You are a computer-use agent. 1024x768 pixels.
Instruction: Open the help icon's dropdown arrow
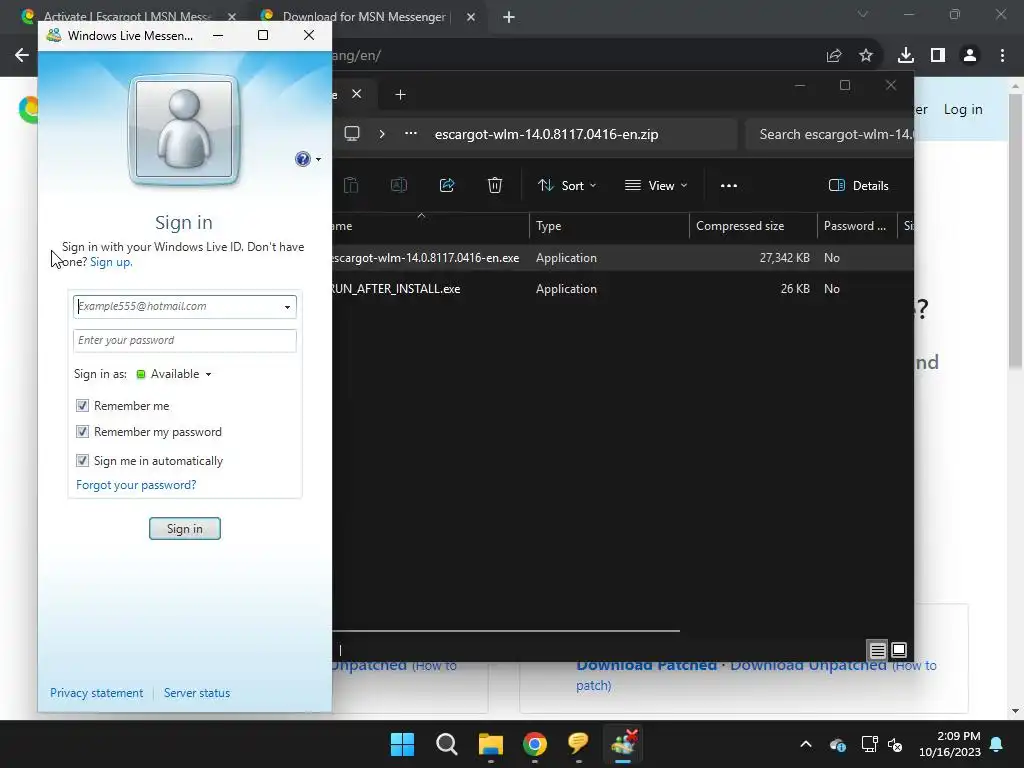tap(318, 159)
